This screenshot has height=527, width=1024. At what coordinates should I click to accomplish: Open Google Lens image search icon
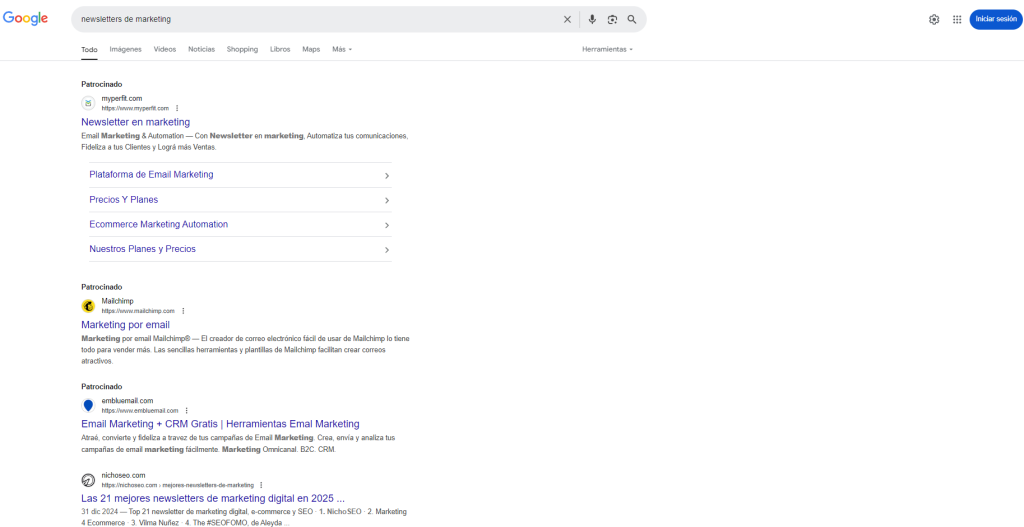click(x=612, y=19)
